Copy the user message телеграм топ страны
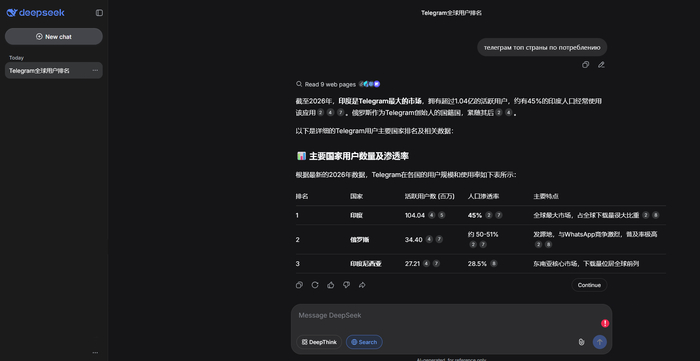700x361 pixels. click(585, 65)
